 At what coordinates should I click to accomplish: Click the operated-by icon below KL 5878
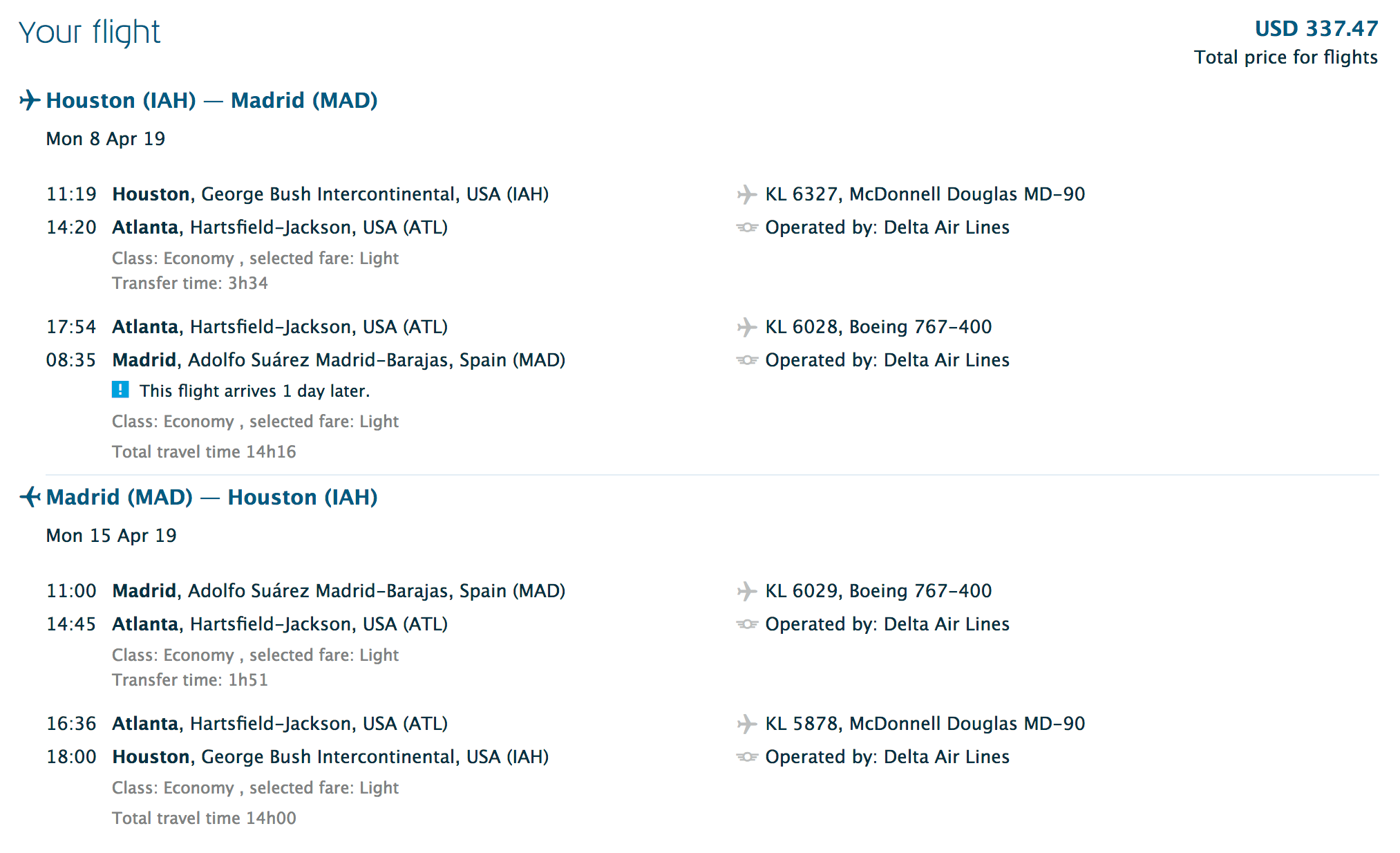(x=746, y=757)
